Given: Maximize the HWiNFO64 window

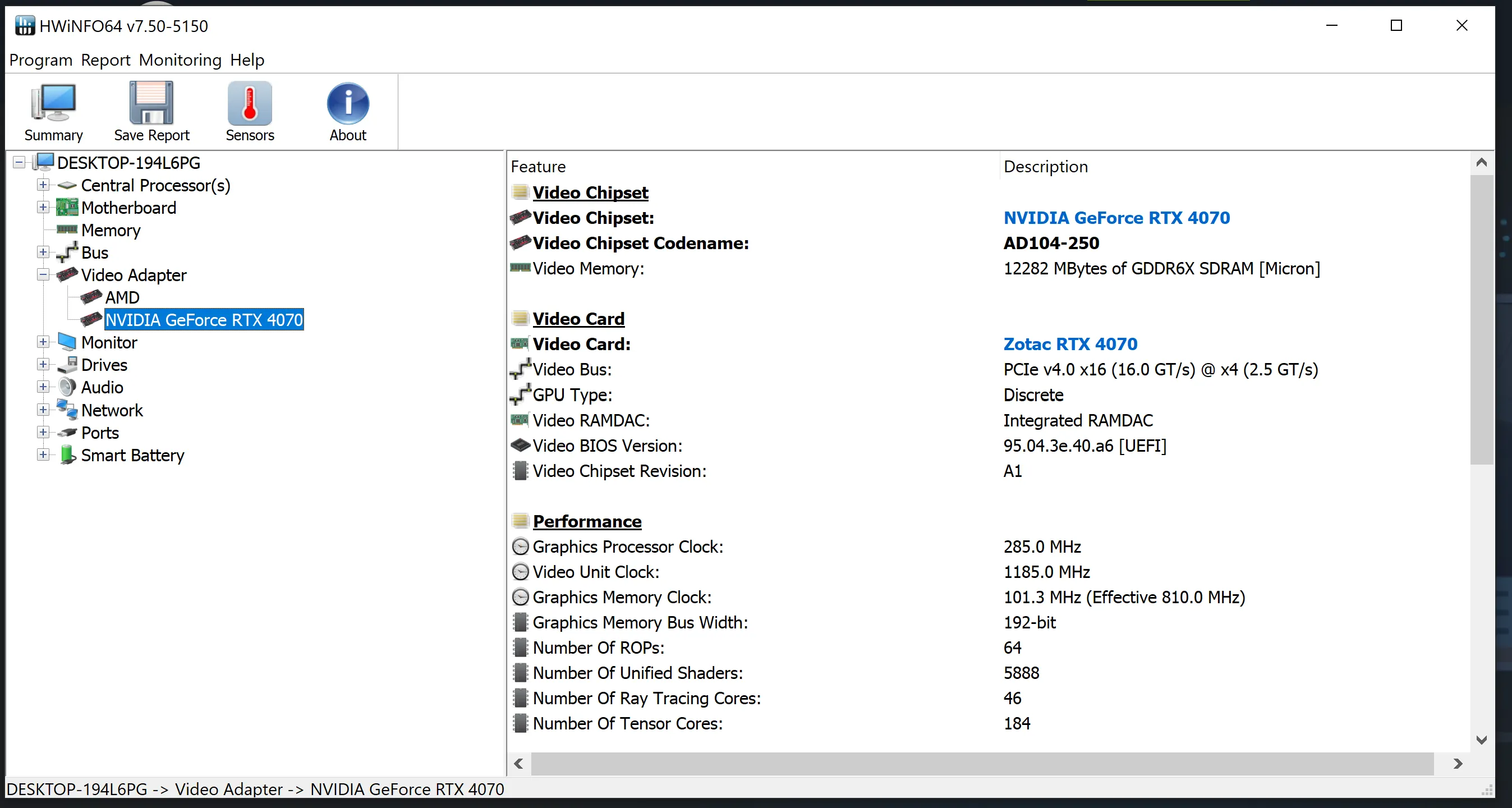Looking at the screenshot, I should (1396, 26).
